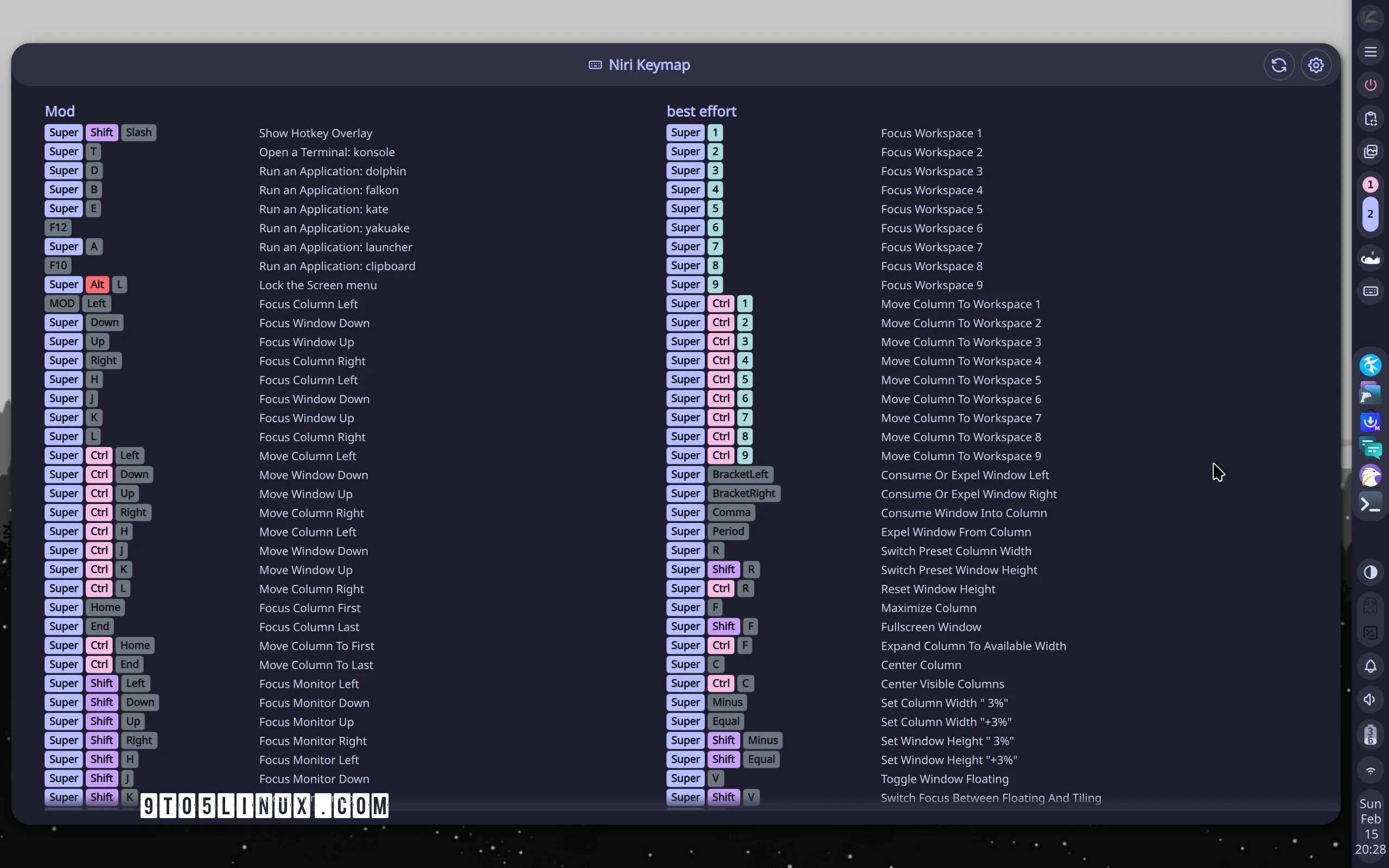Click the battery level indicator
The image size is (1389, 868).
[x=1371, y=735]
